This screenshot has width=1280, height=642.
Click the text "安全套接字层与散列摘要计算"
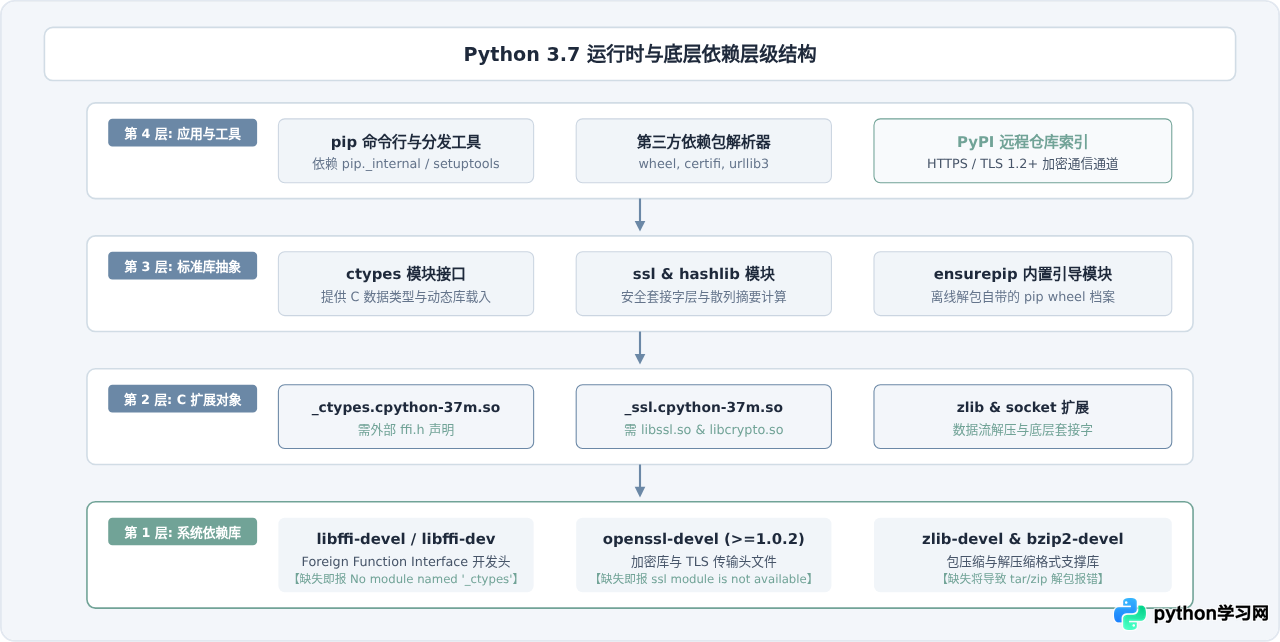[704, 296]
